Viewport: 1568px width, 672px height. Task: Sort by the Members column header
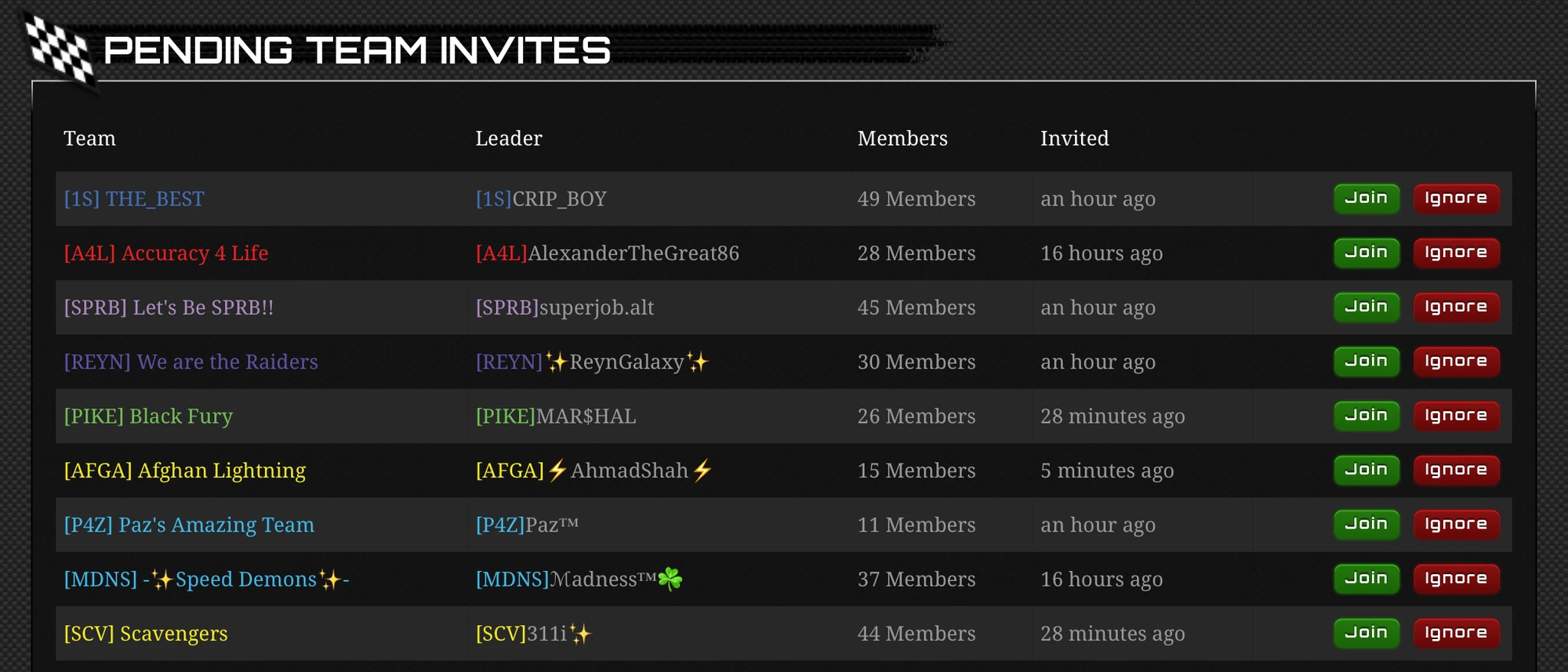[x=902, y=138]
